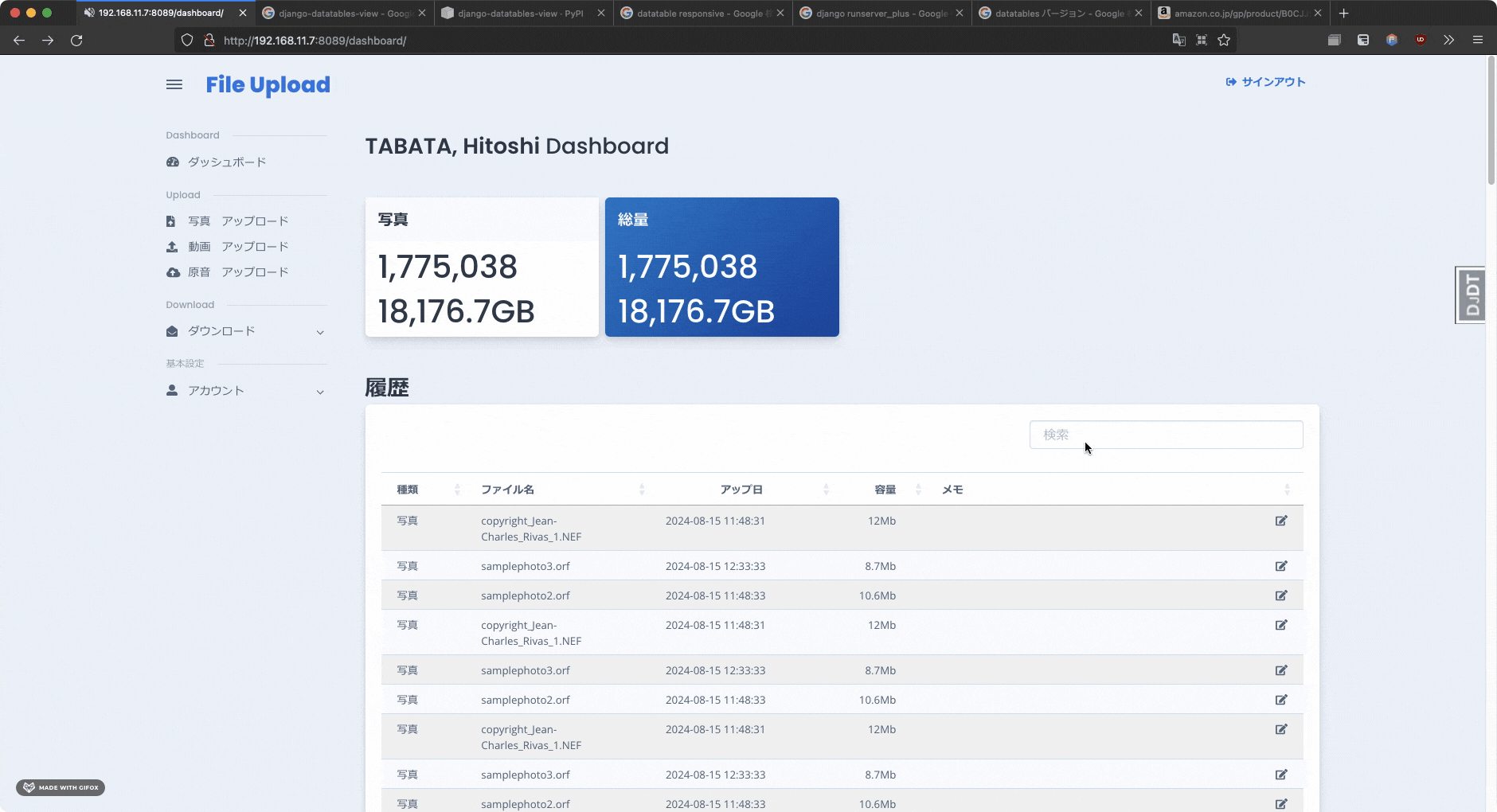Screen dimensions: 1497x812
Task: Click the address bar URL
Action: [315, 41]
